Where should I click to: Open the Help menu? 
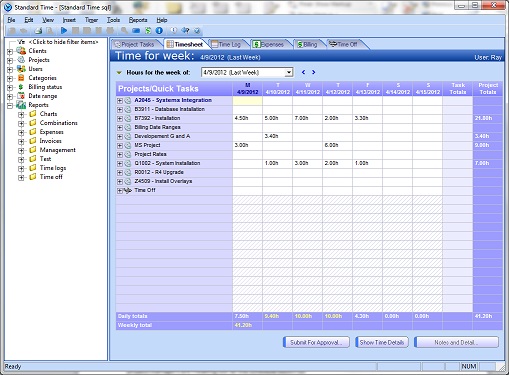pos(162,20)
